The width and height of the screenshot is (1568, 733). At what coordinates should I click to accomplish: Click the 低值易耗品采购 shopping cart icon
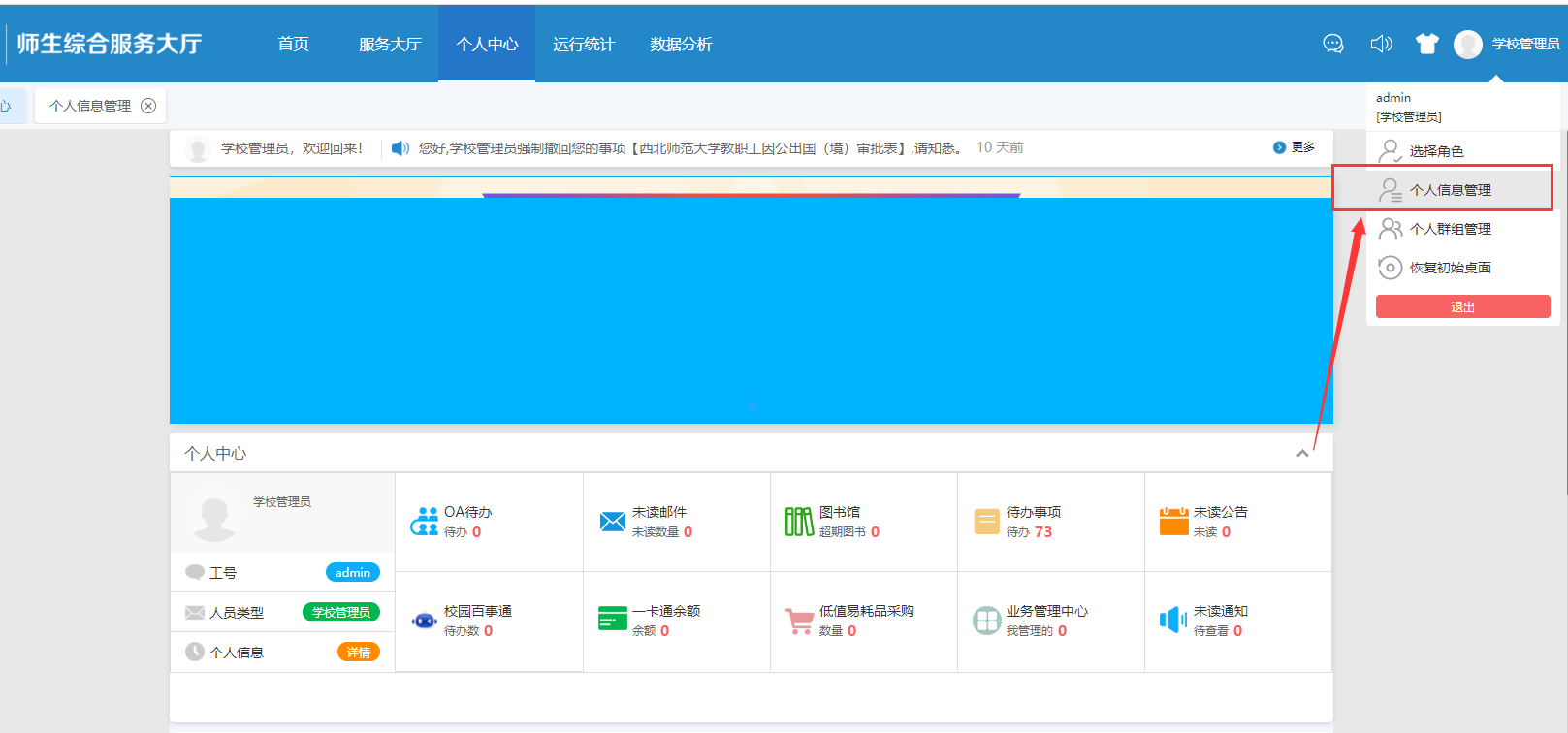[x=799, y=621]
